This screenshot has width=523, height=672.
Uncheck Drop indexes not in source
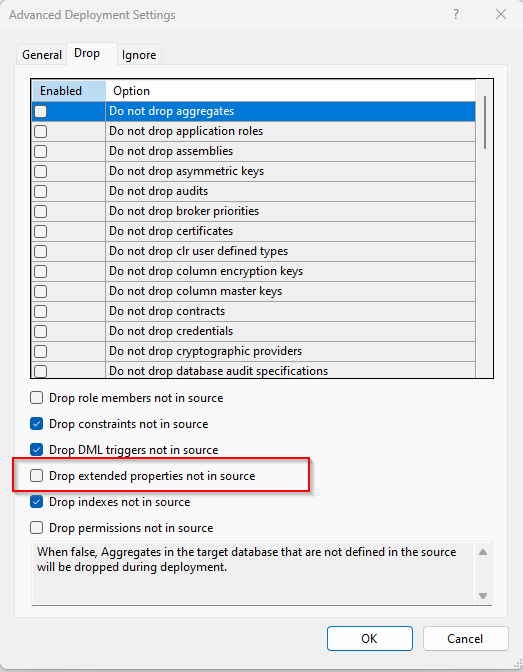point(36,501)
